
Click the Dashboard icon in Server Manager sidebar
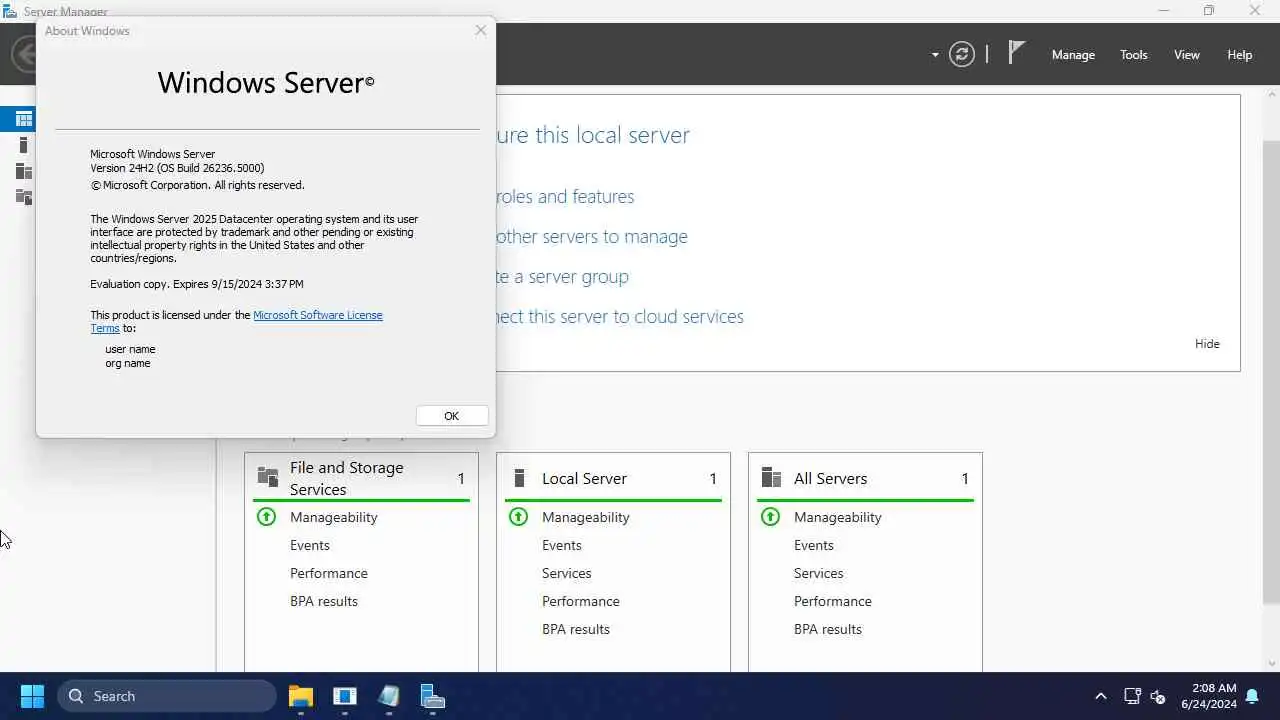24,119
